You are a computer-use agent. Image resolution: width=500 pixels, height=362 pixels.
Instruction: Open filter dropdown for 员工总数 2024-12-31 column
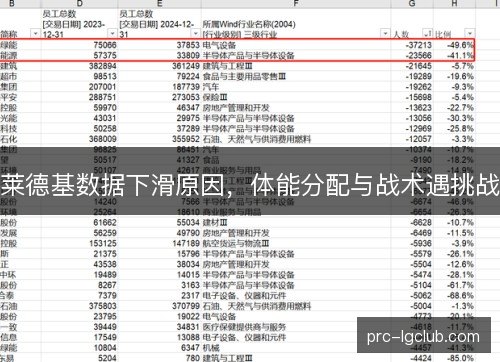[x=196, y=34]
